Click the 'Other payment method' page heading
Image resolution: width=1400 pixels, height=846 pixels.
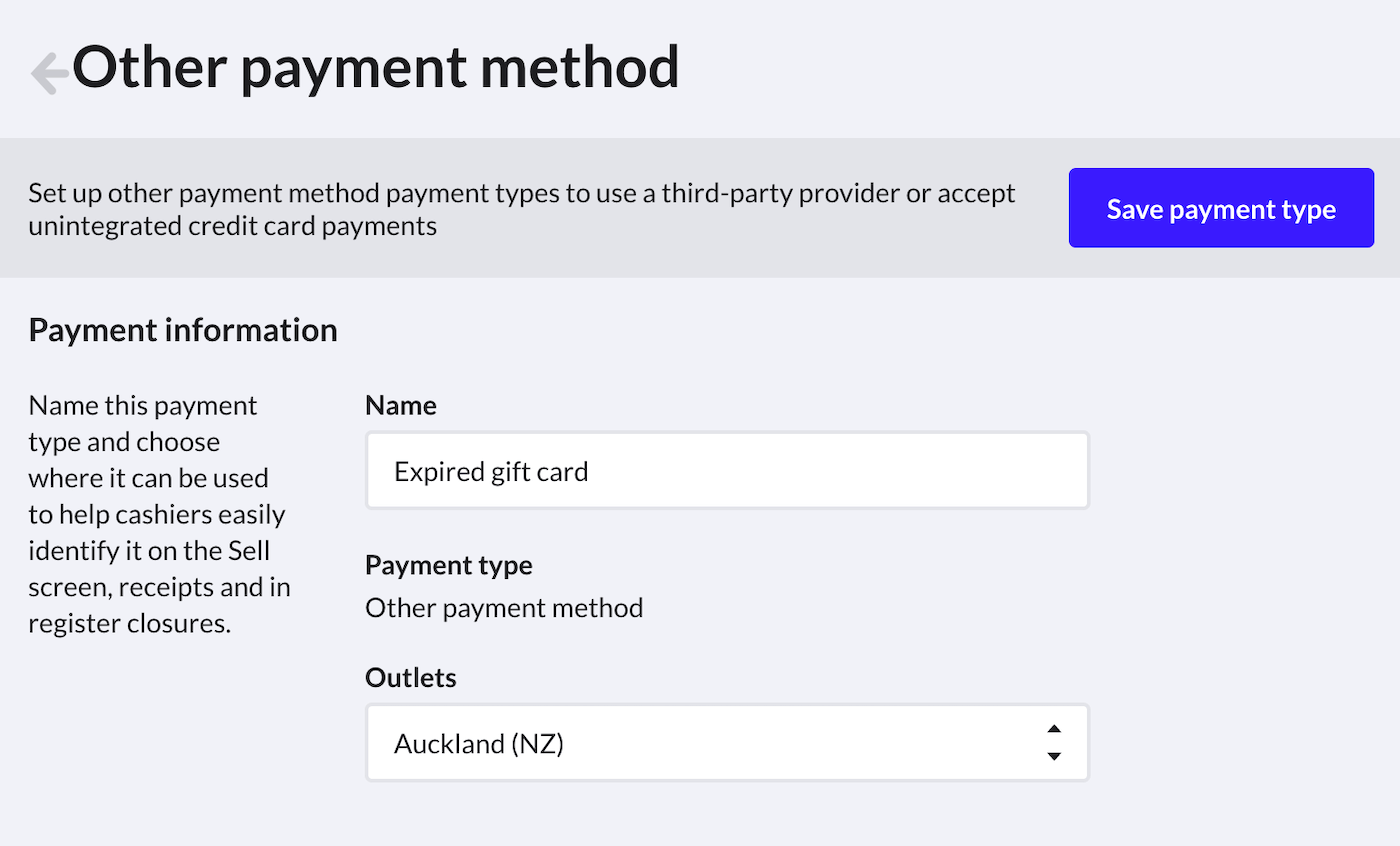[x=375, y=68]
